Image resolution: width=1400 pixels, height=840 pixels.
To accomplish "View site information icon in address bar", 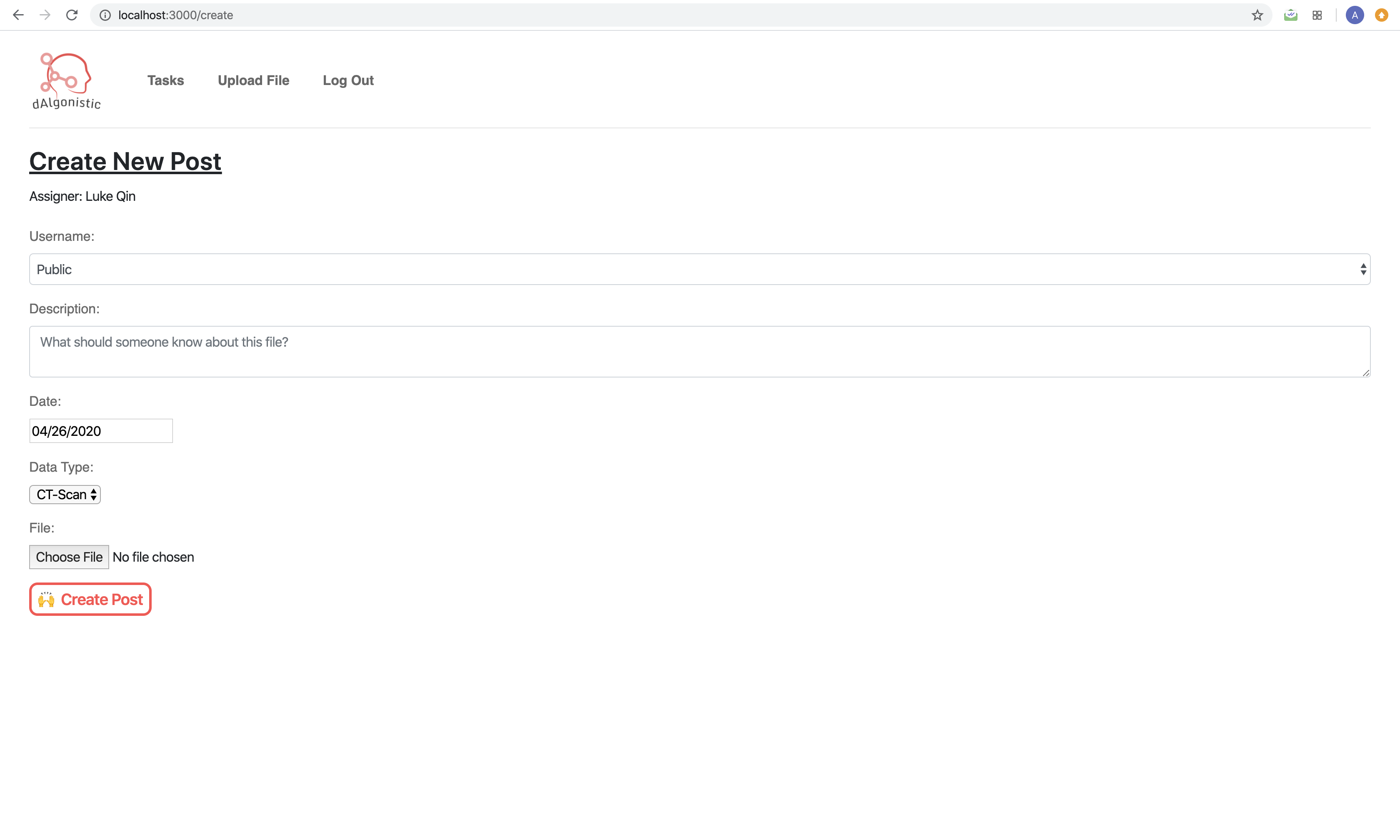I will [105, 15].
